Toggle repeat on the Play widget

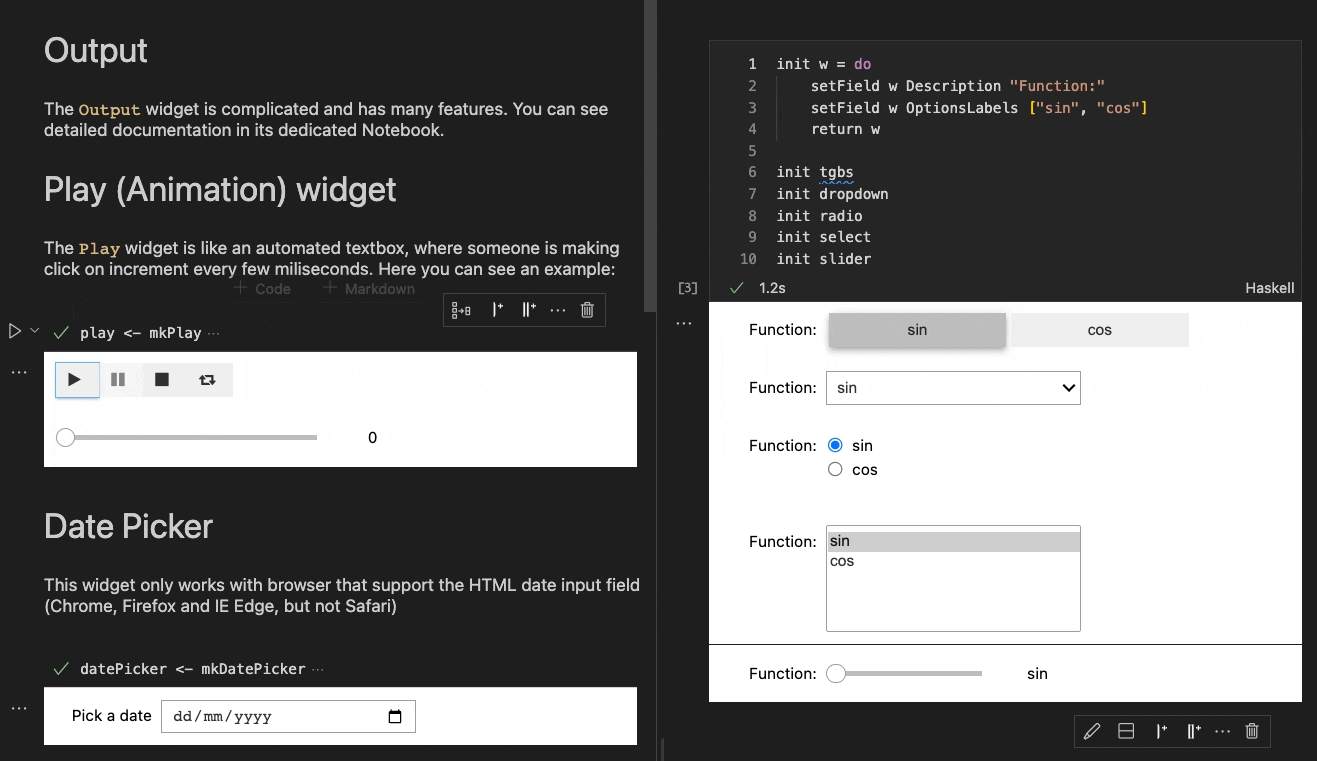pos(207,380)
